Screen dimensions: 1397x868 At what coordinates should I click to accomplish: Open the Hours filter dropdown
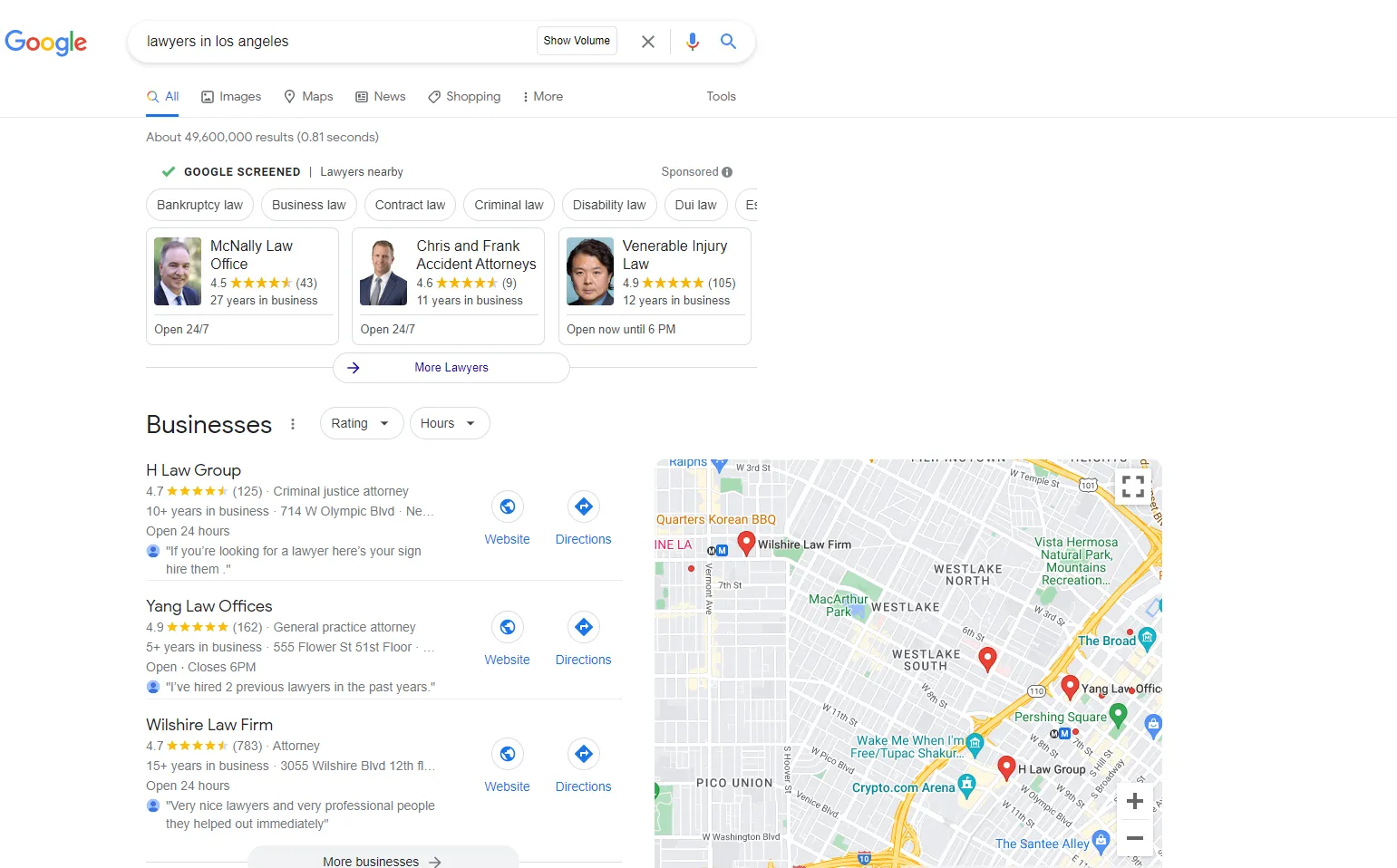pos(450,423)
